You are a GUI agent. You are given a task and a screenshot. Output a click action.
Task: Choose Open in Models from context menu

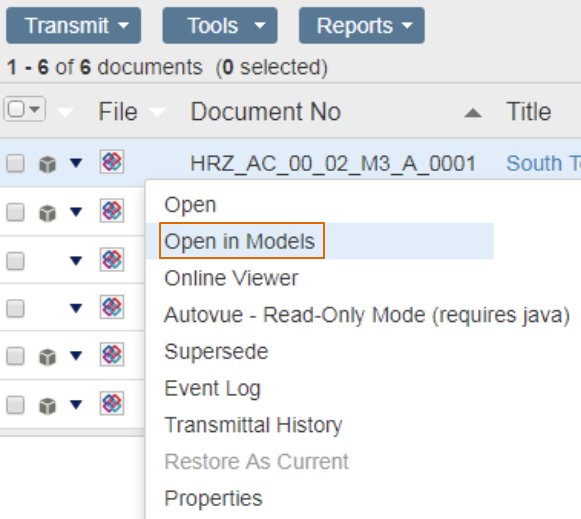[x=239, y=241]
